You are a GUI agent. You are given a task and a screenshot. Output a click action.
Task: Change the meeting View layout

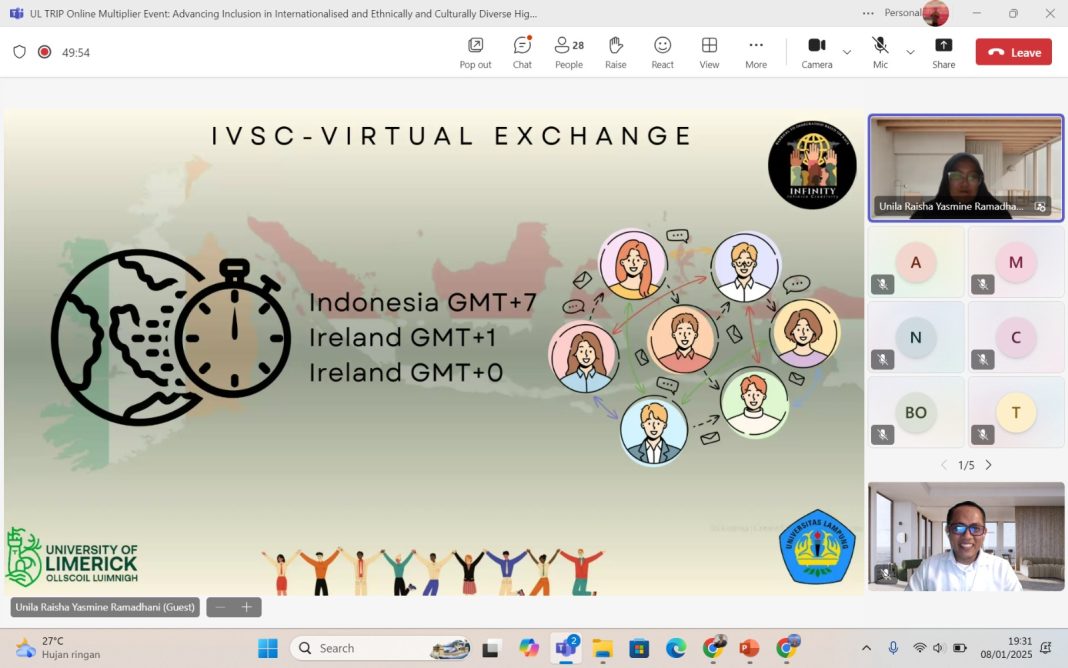(x=709, y=52)
